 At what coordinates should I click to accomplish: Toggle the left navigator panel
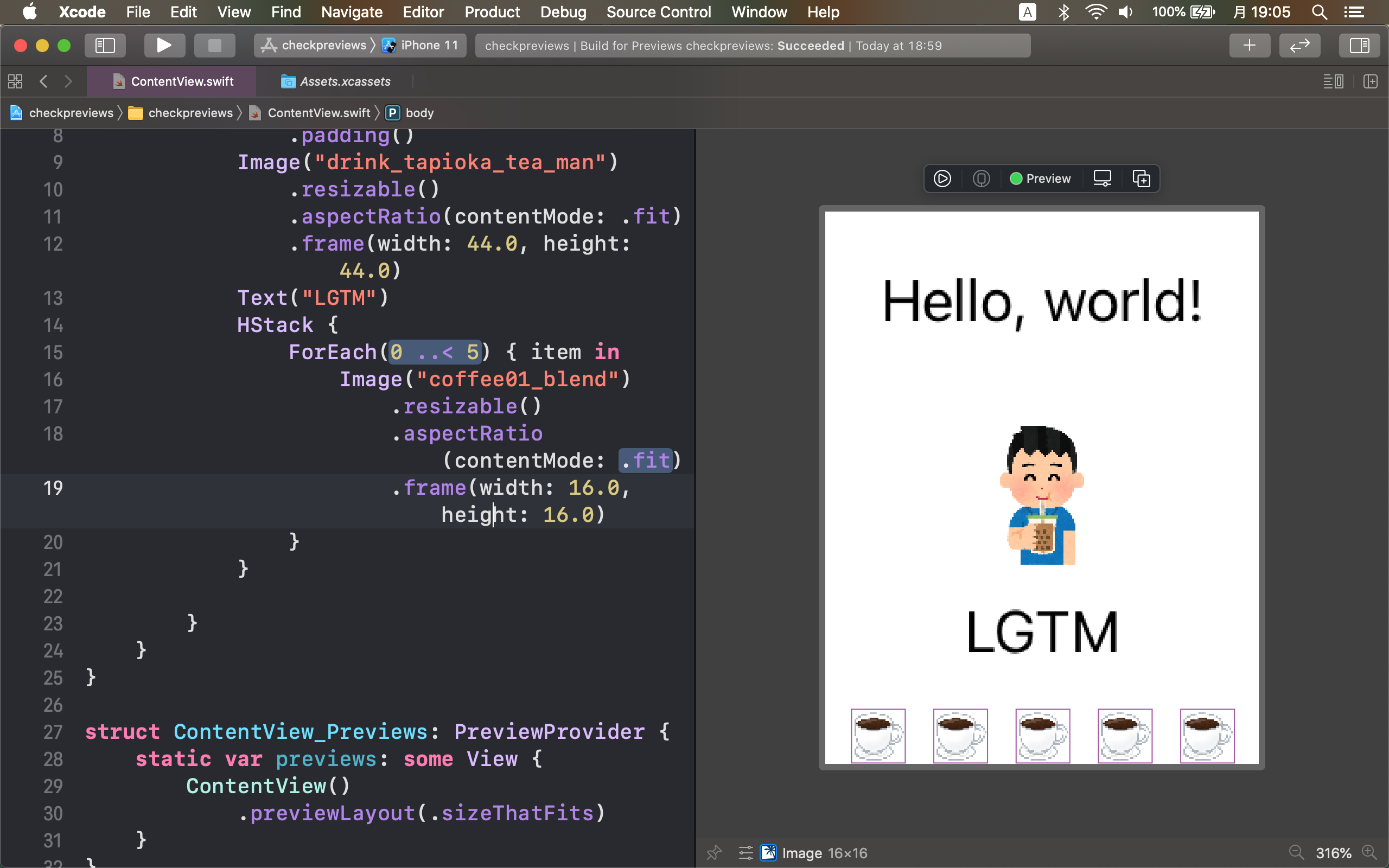tap(105, 46)
